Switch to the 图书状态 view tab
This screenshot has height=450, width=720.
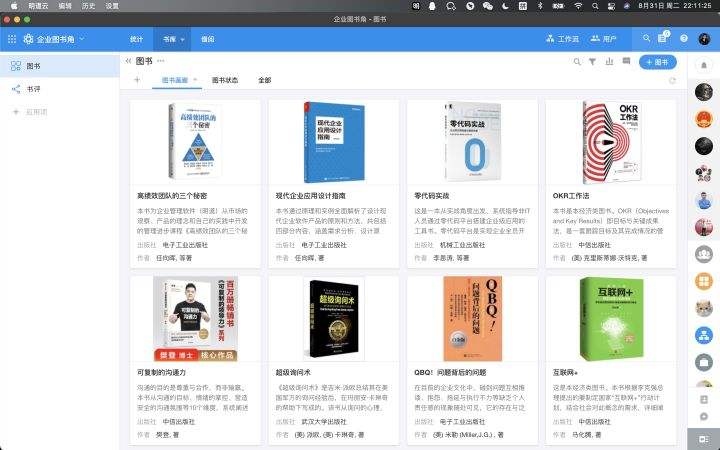click(x=225, y=80)
